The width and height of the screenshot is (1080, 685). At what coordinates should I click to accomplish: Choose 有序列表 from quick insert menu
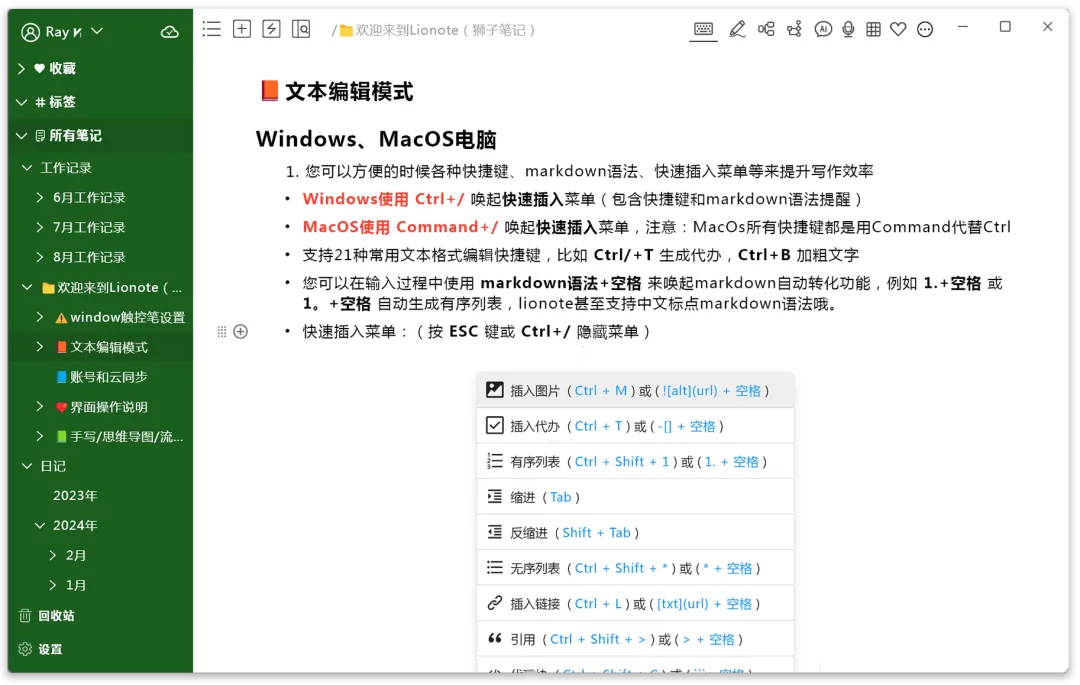coord(635,461)
